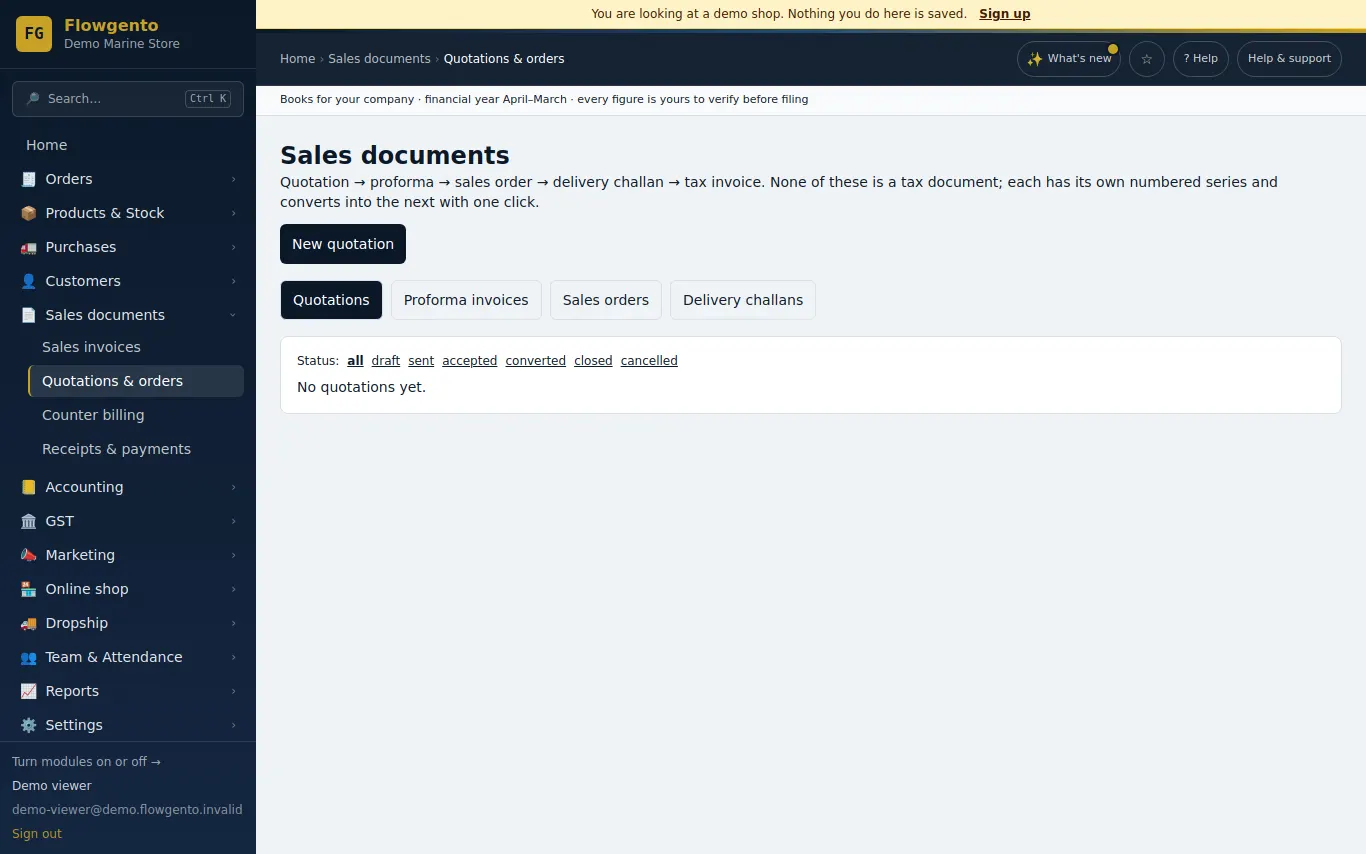
Task: Click the Sales documents page icon
Action: (x=28, y=315)
